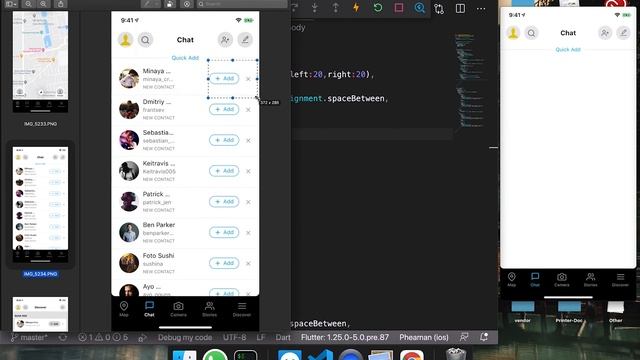
Task: Open the Flutter widget inspector icon
Action: click(x=420, y=8)
